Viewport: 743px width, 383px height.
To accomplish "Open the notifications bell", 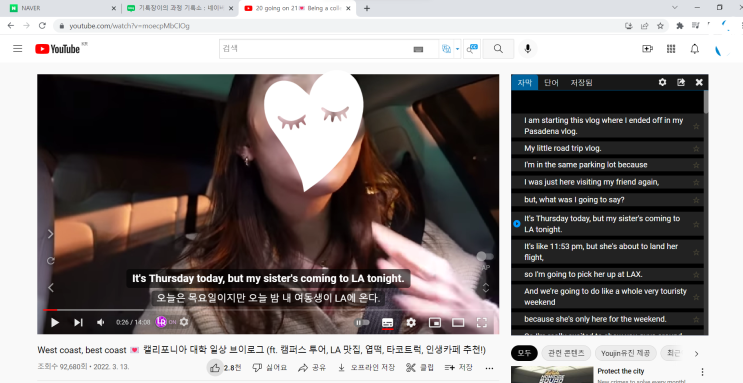I will (695, 48).
